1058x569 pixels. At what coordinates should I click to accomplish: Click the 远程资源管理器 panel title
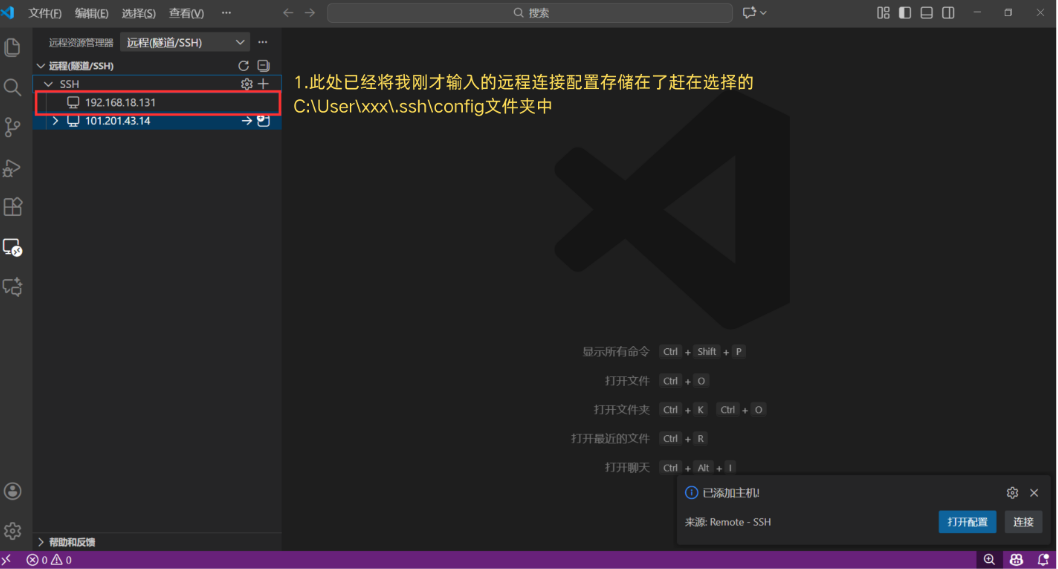(x=81, y=43)
